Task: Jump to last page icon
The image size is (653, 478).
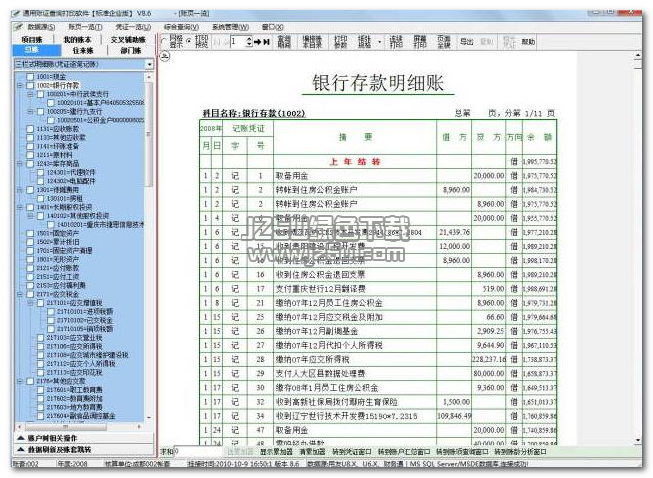Action: [x=267, y=42]
